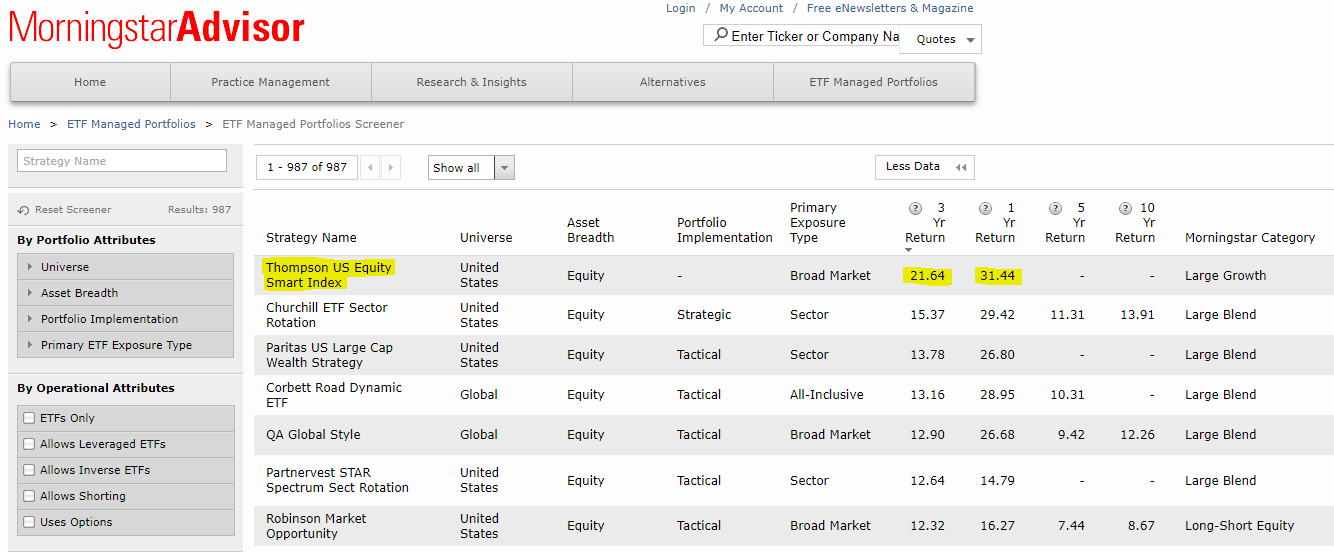Screen dimensions: 1334x553
Task: Open Partnervest STAR Spectrum Sect Rotation
Action: click(x=337, y=480)
